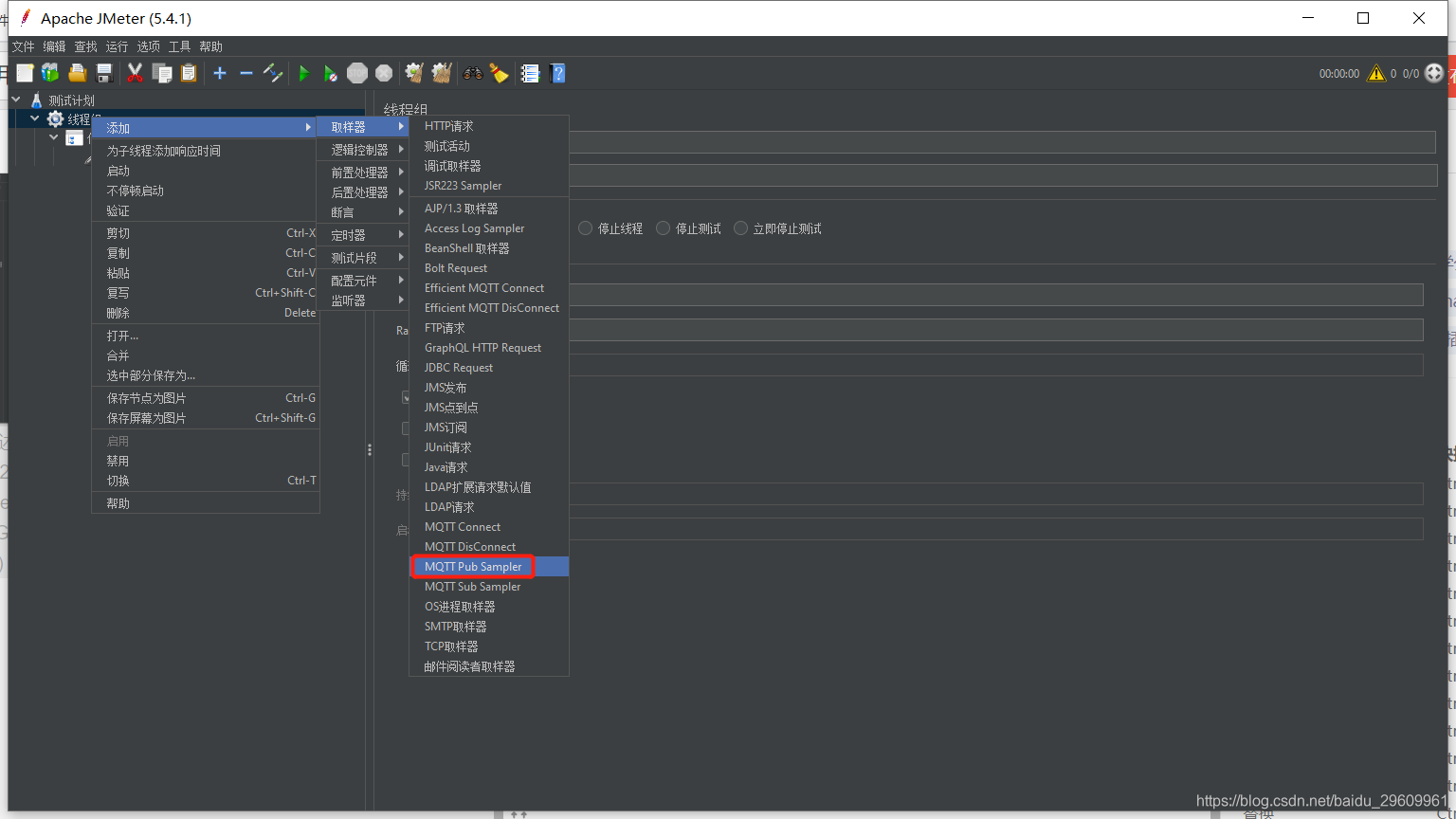Open the 逻辑控制器 submenu
Viewport: 1456px width, 819px height.
tap(365, 149)
